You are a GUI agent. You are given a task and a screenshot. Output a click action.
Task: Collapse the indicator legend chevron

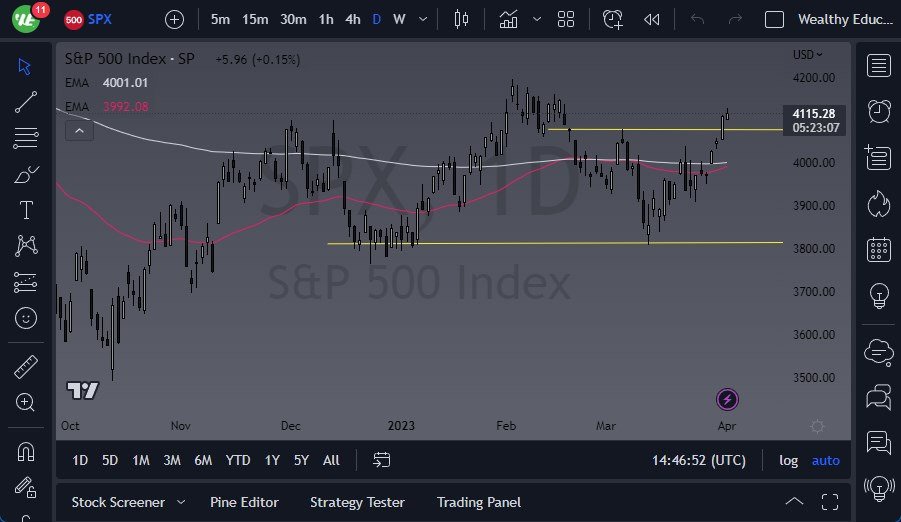[x=79, y=131]
